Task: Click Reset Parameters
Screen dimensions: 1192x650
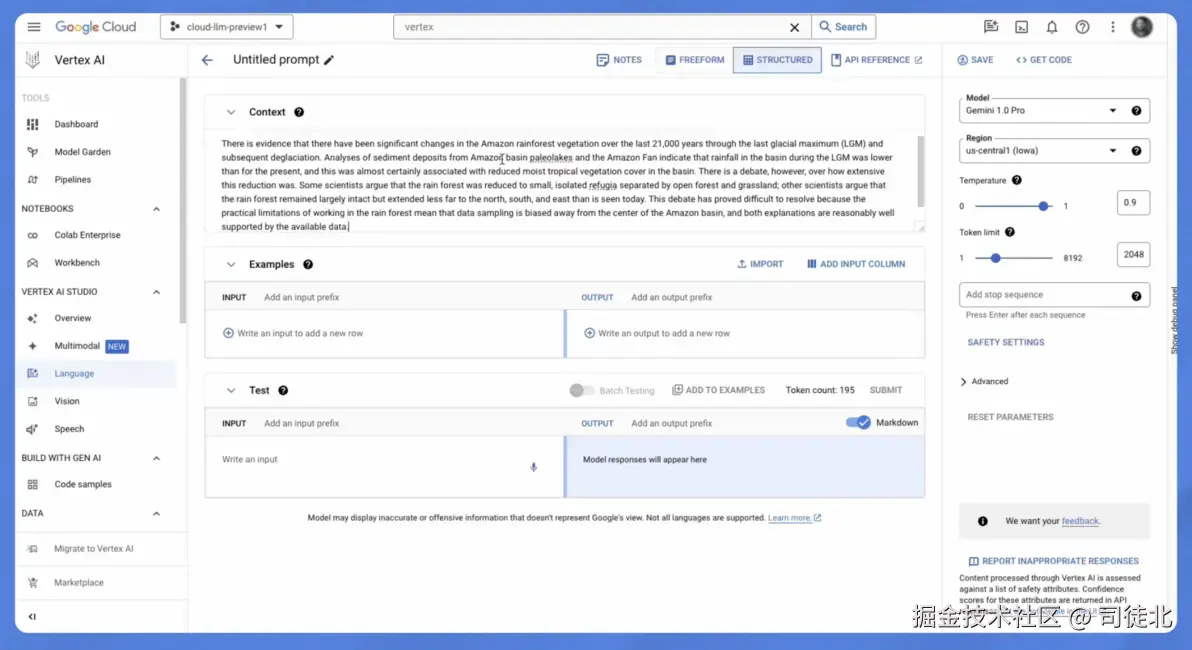Action: tap(1010, 417)
